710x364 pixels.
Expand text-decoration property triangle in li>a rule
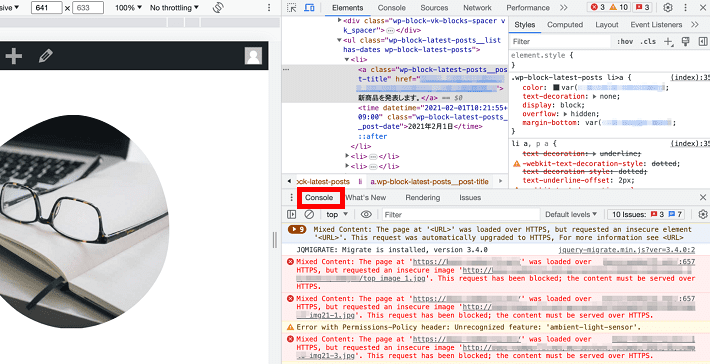pyautogui.click(x=596, y=97)
